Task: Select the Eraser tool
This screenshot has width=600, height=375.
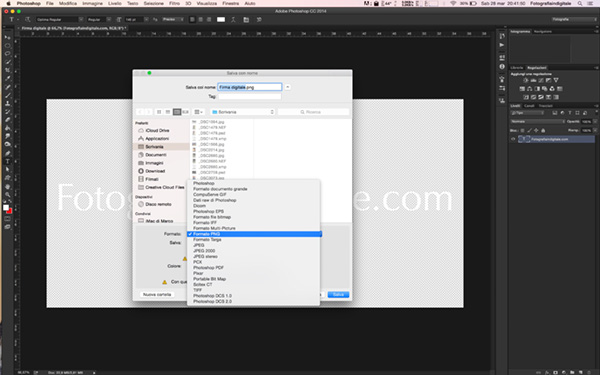Action: [8, 120]
